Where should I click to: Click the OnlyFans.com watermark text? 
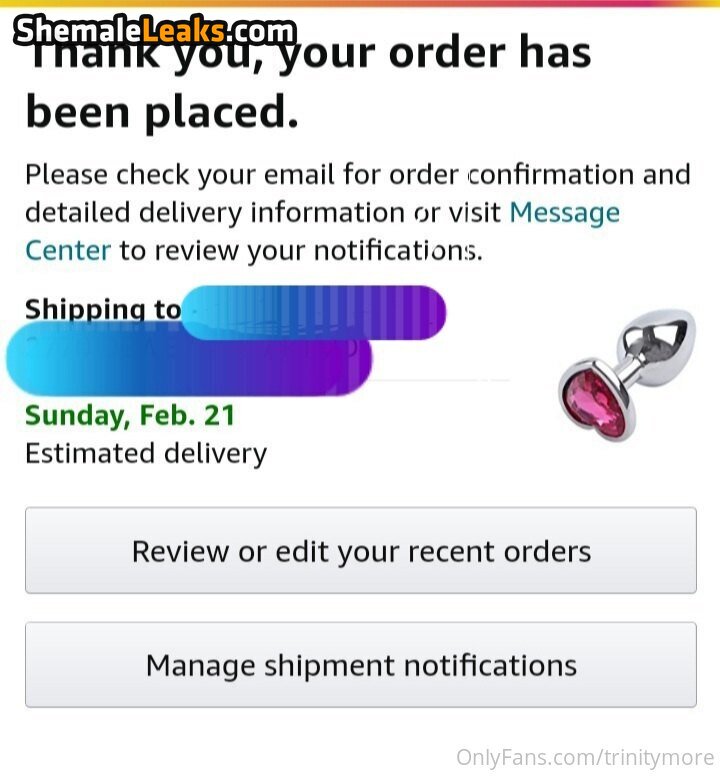584,757
